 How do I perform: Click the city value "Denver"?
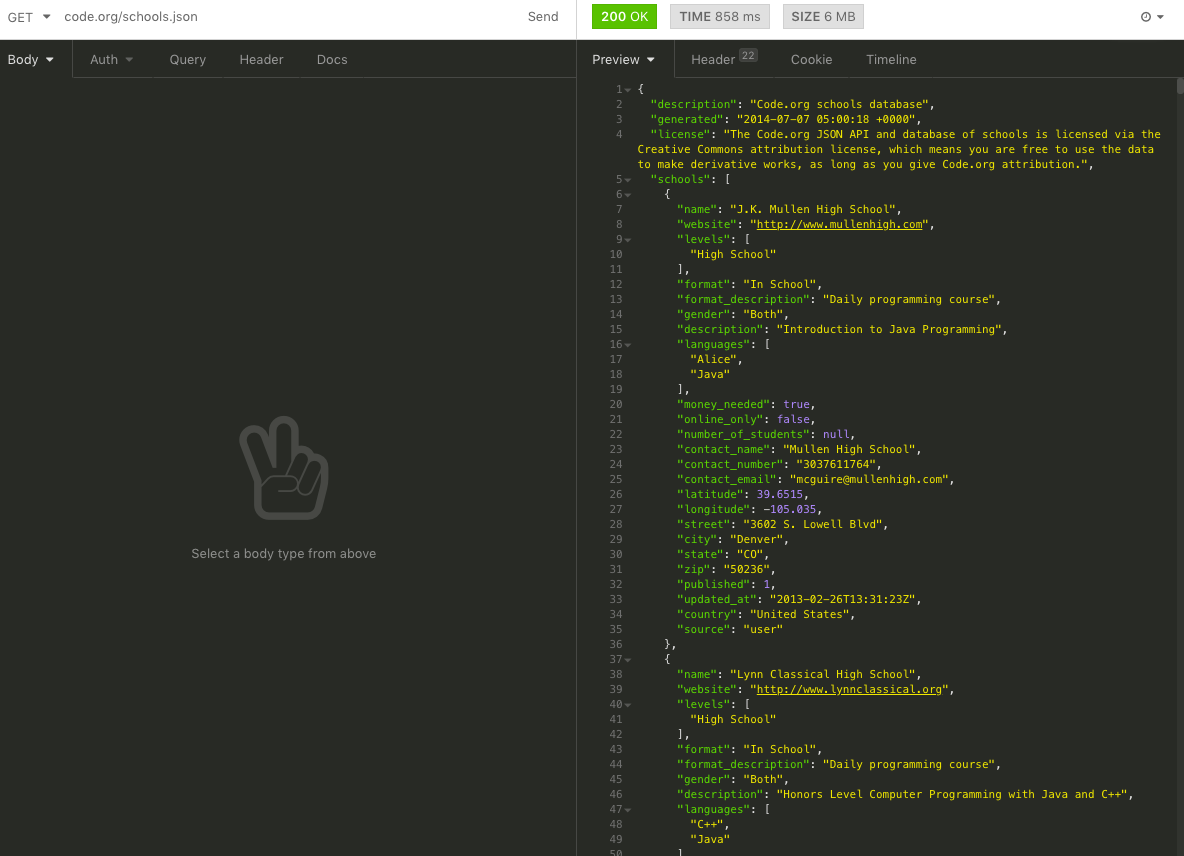click(x=756, y=539)
